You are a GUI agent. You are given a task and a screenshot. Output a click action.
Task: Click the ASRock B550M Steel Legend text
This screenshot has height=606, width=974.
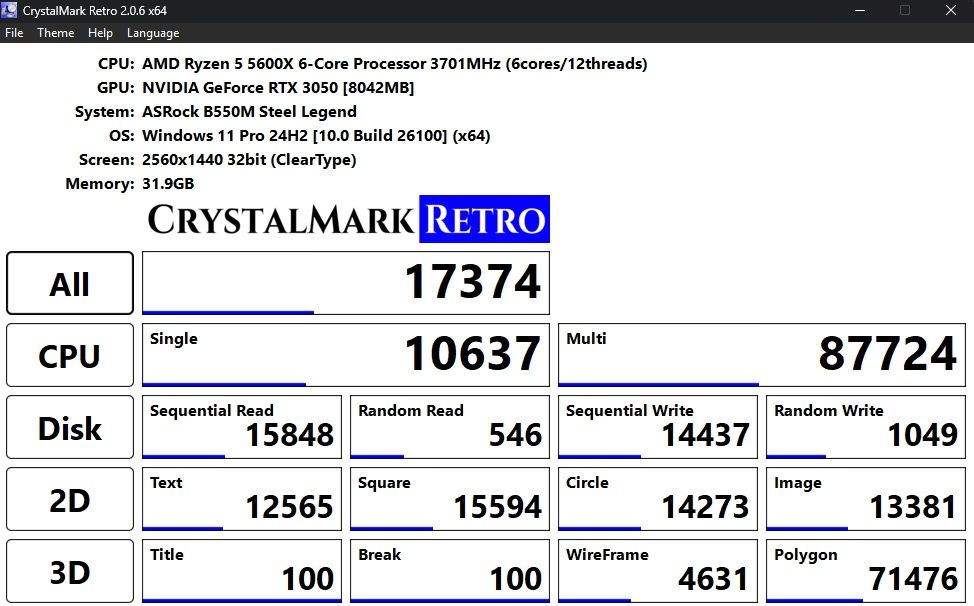click(x=249, y=112)
